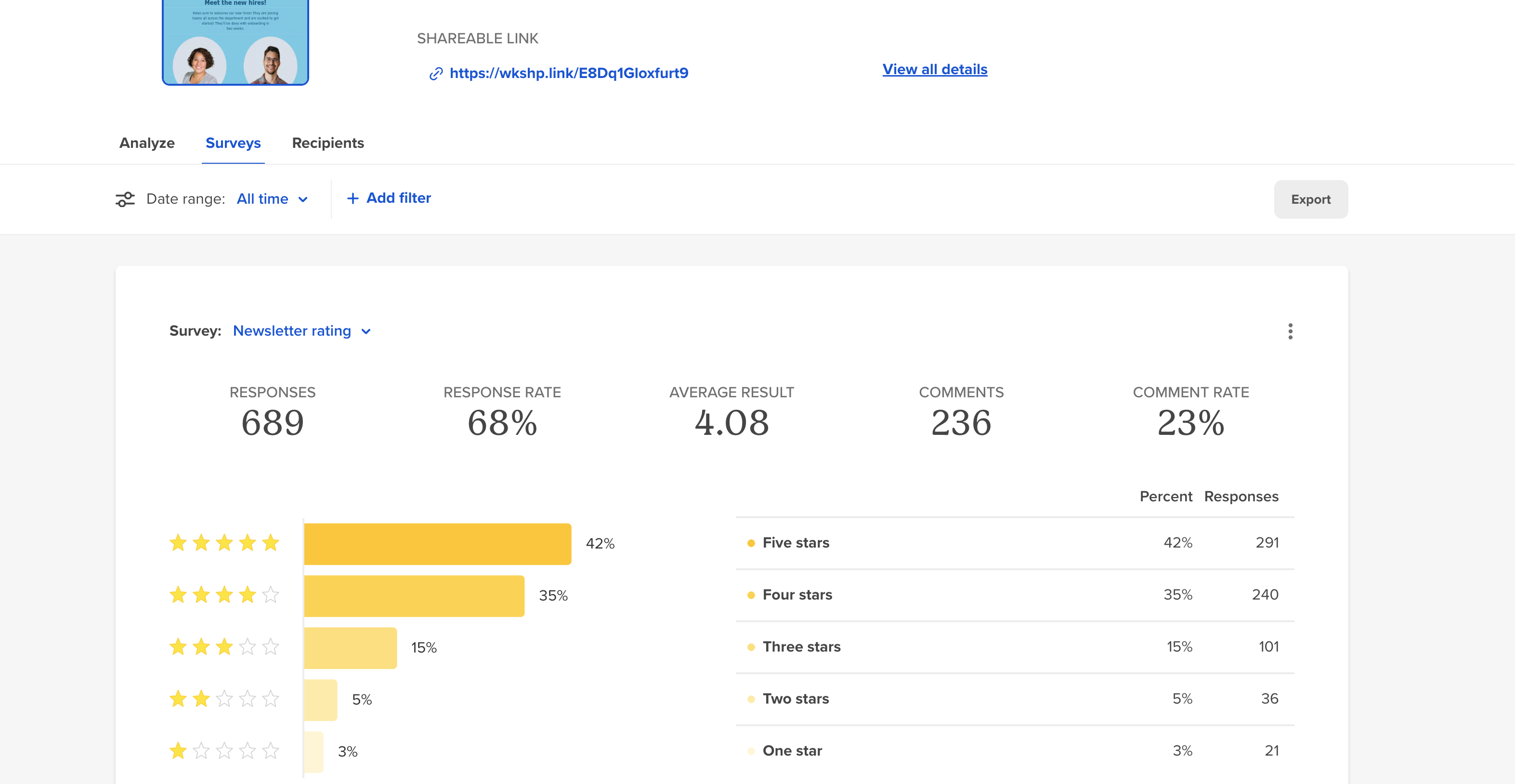Select the Surveys tab
This screenshot has height=784, width=1515.
[233, 143]
